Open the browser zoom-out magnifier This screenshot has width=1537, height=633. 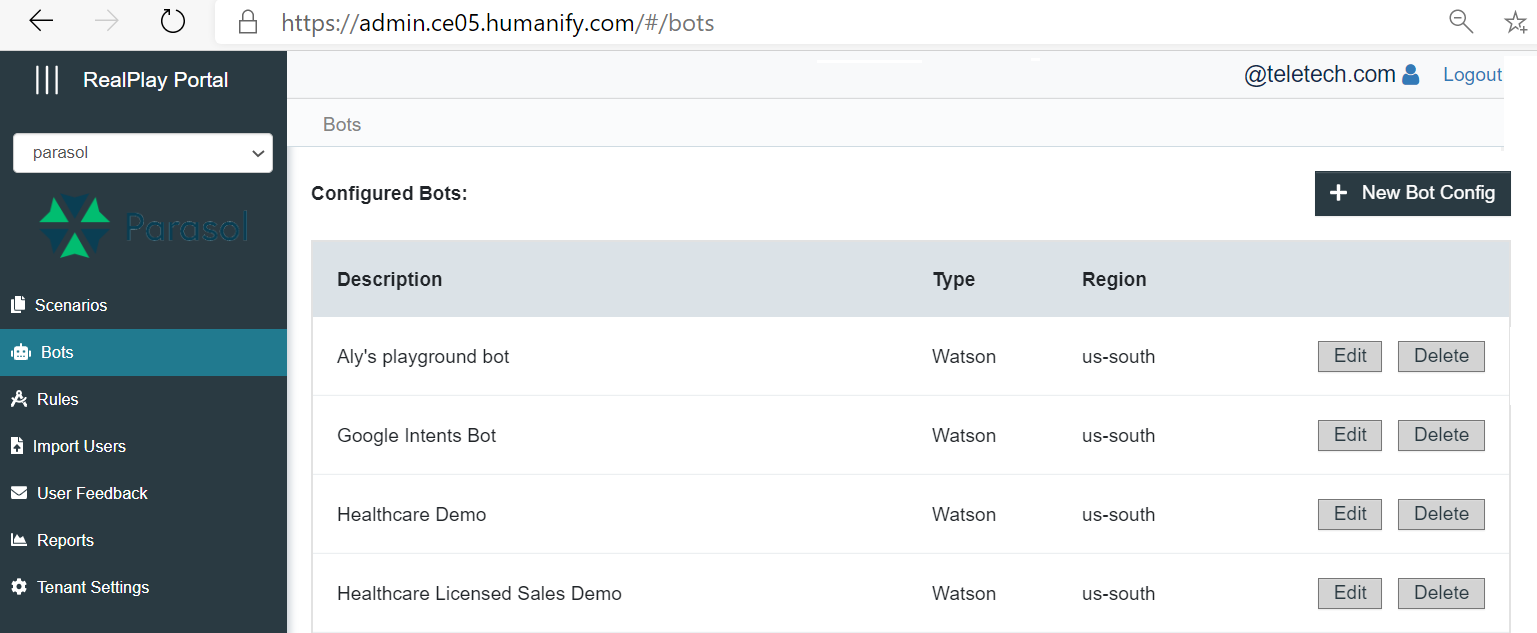[1461, 21]
